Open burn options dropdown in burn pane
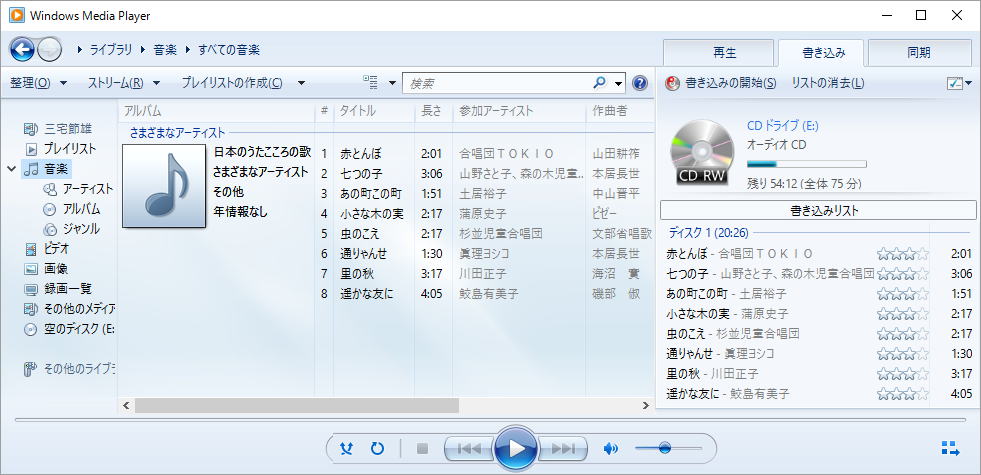Image resolution: width=981 pixels, height=475 pixels. tap(959, 83)
